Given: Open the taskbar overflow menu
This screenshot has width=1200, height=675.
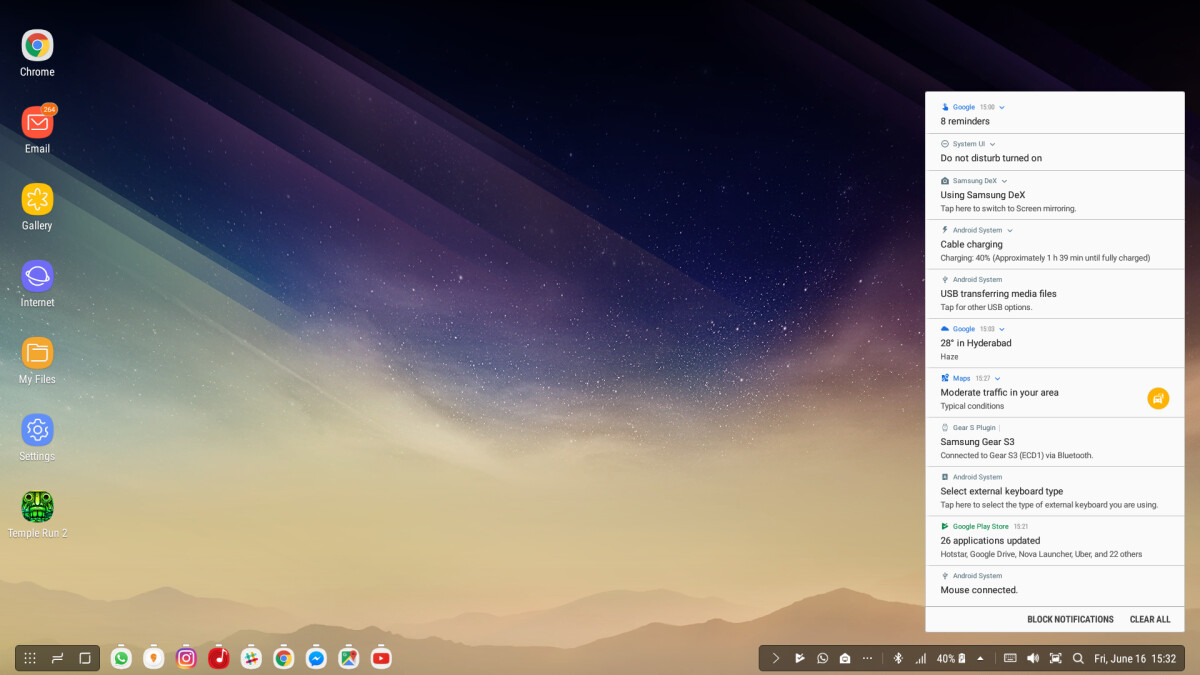Looking at the screenshot, I should click(868, 658).
